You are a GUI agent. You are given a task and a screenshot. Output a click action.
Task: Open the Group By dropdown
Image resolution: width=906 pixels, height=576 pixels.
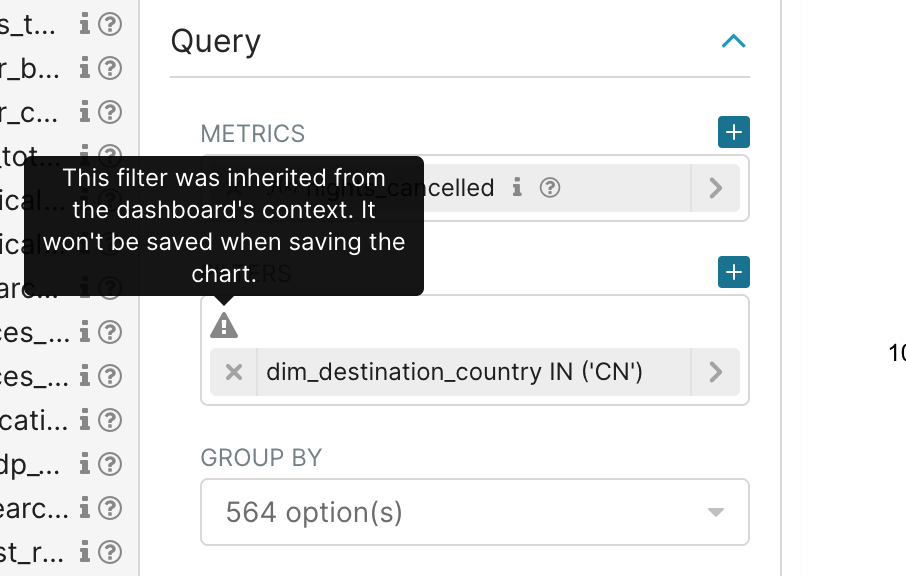tap(475, 512)
